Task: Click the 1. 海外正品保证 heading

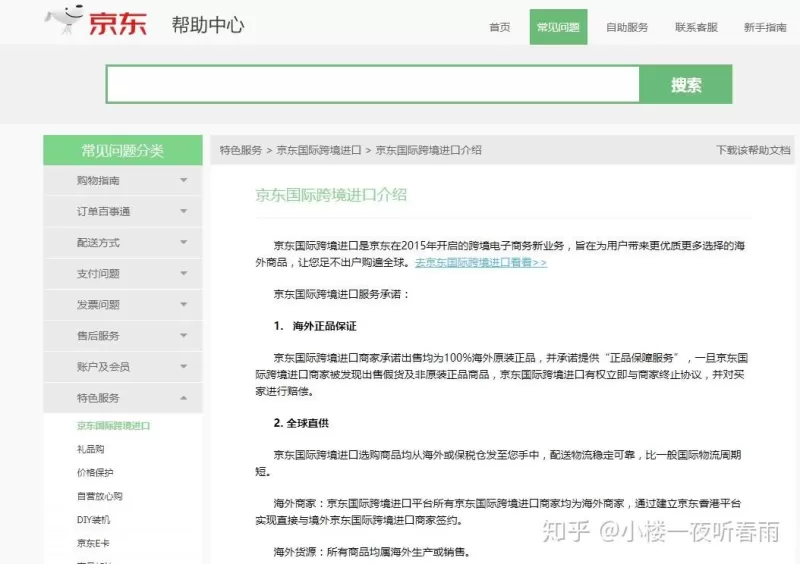Action: 315,326
